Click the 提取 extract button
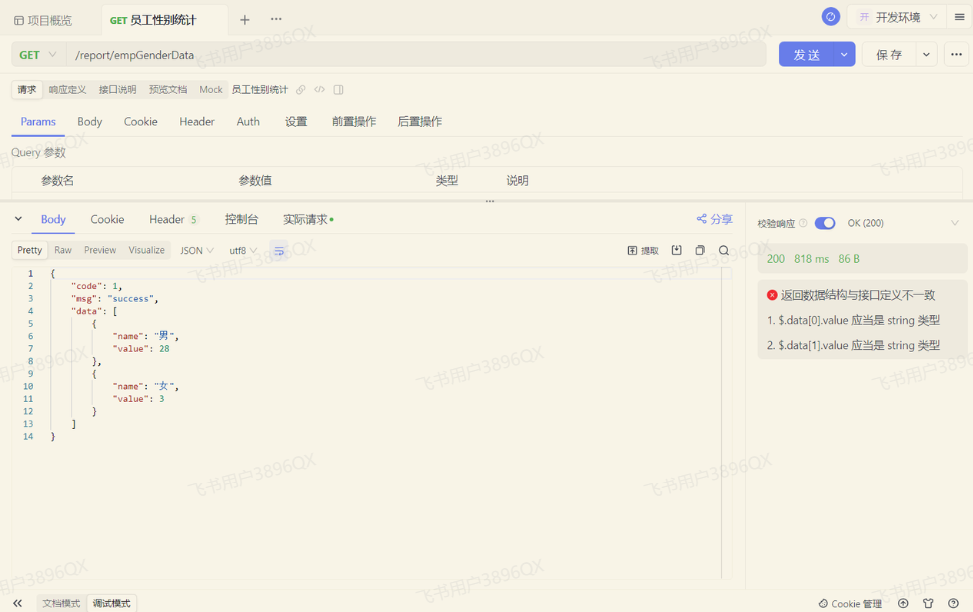This screenshot has width=973, height=612. pyautogui.click(x=643, y=251)
